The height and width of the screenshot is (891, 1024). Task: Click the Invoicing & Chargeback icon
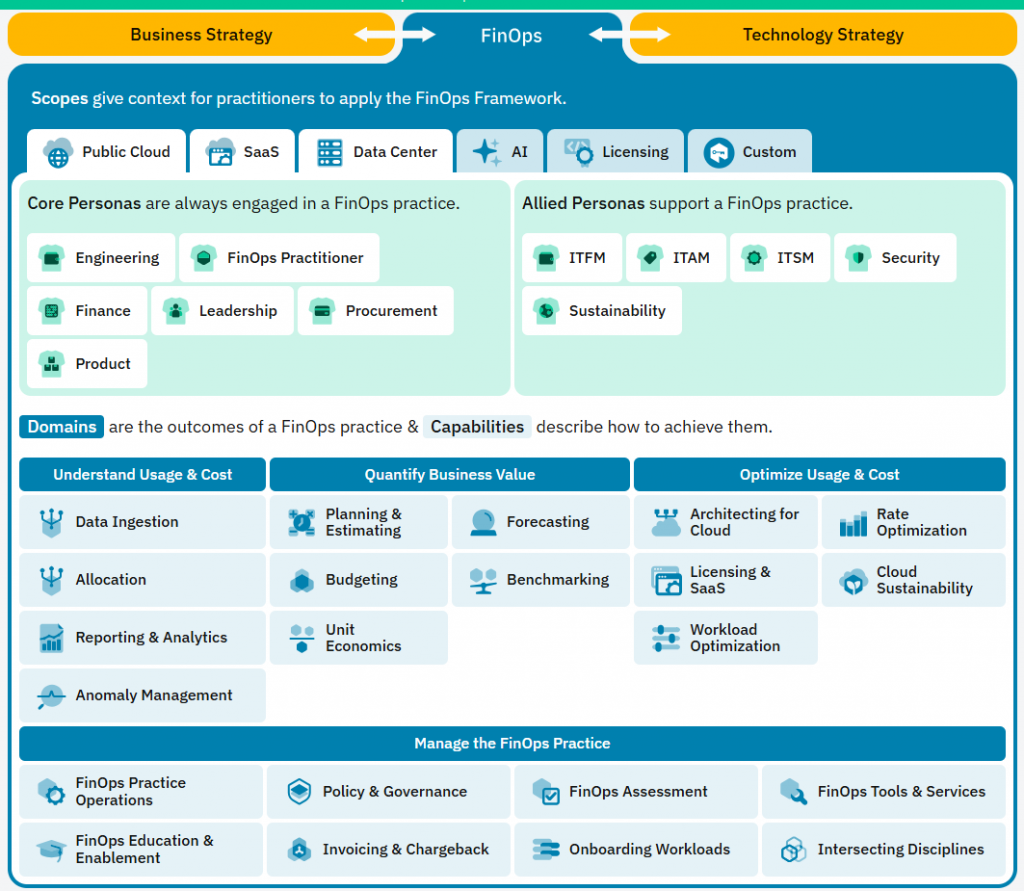pos(299,849)
